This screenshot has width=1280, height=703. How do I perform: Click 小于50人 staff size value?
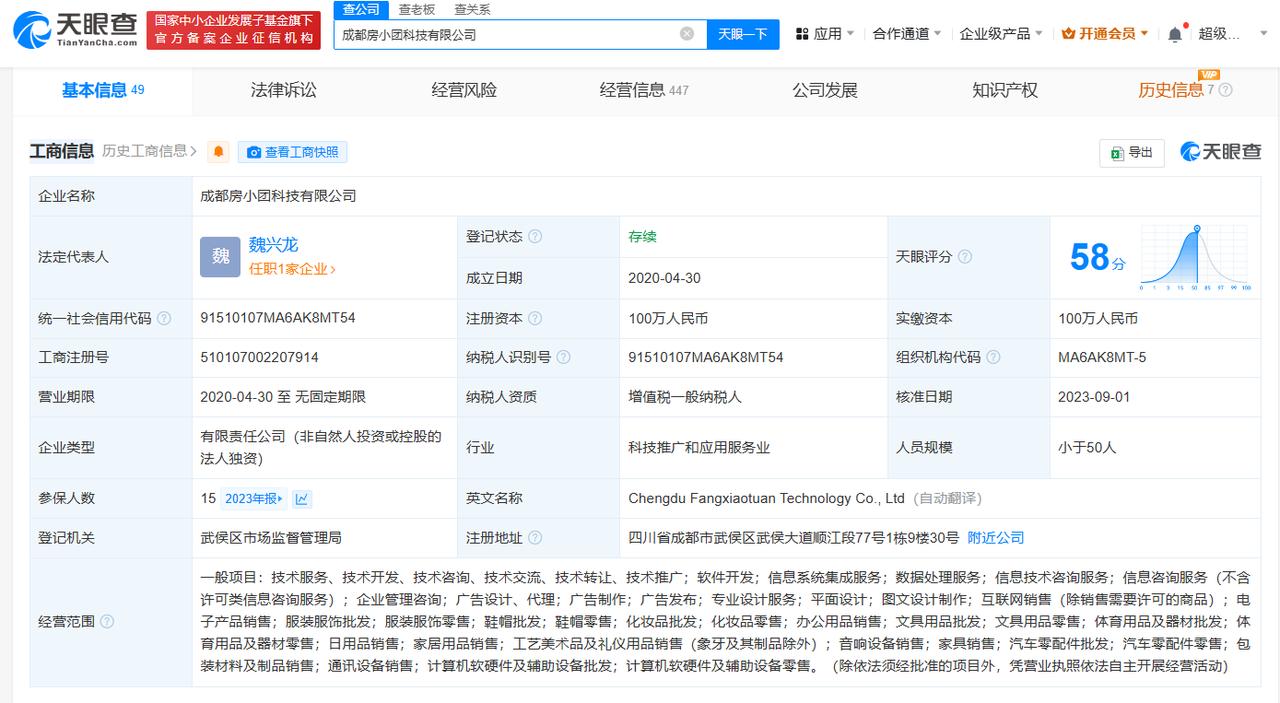click(1087, 448)
